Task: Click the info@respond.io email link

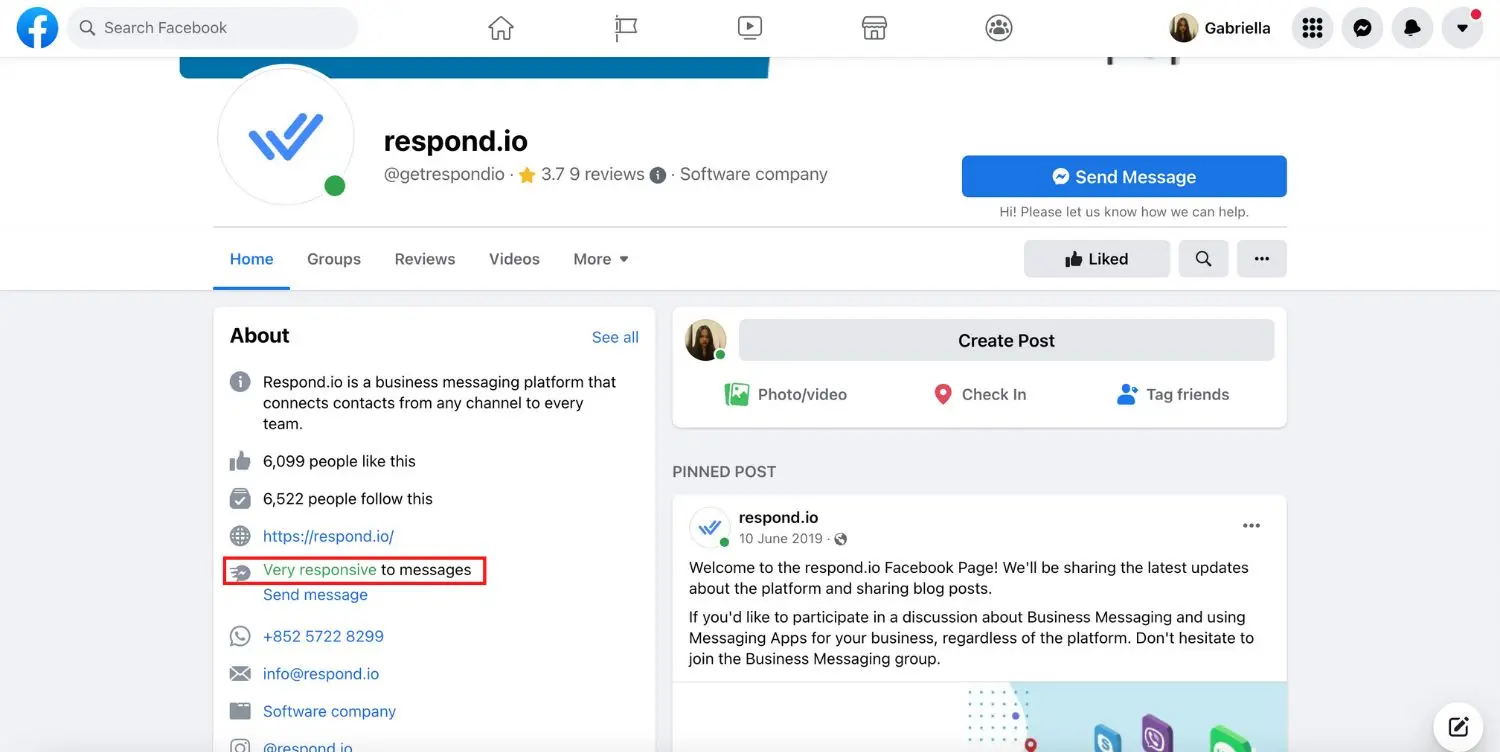Action: [321, 674]
